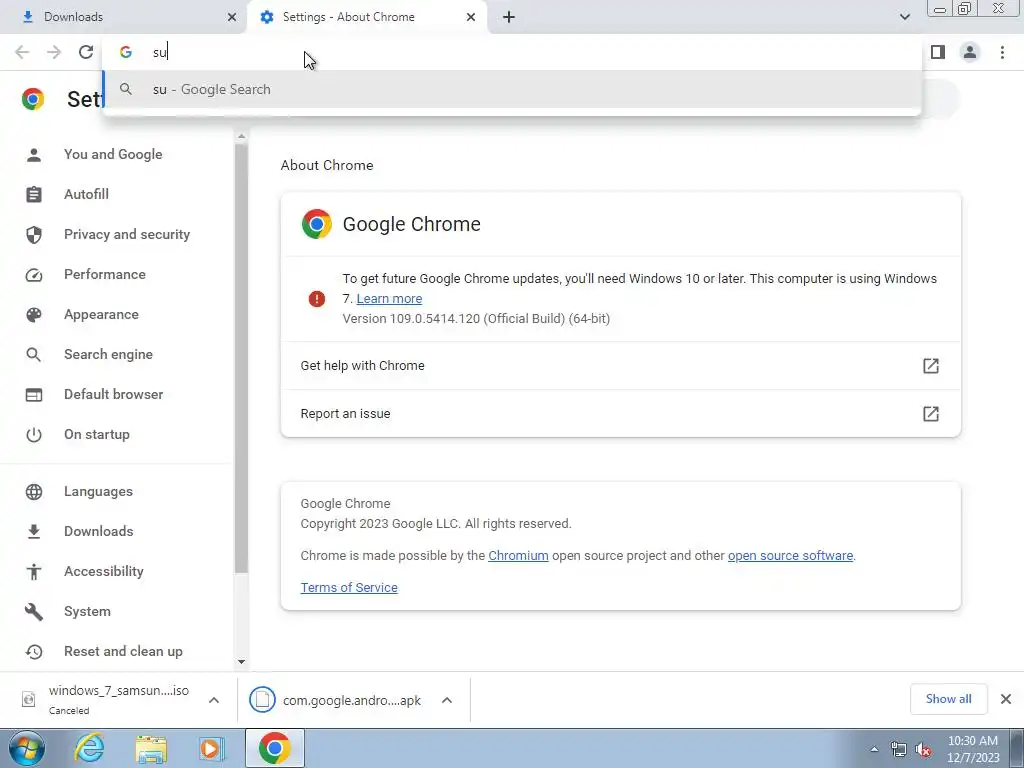Show hidden system tray icons
Image resolution: width=1024 pixels, height=768 pixels.
tap(874, 749)
